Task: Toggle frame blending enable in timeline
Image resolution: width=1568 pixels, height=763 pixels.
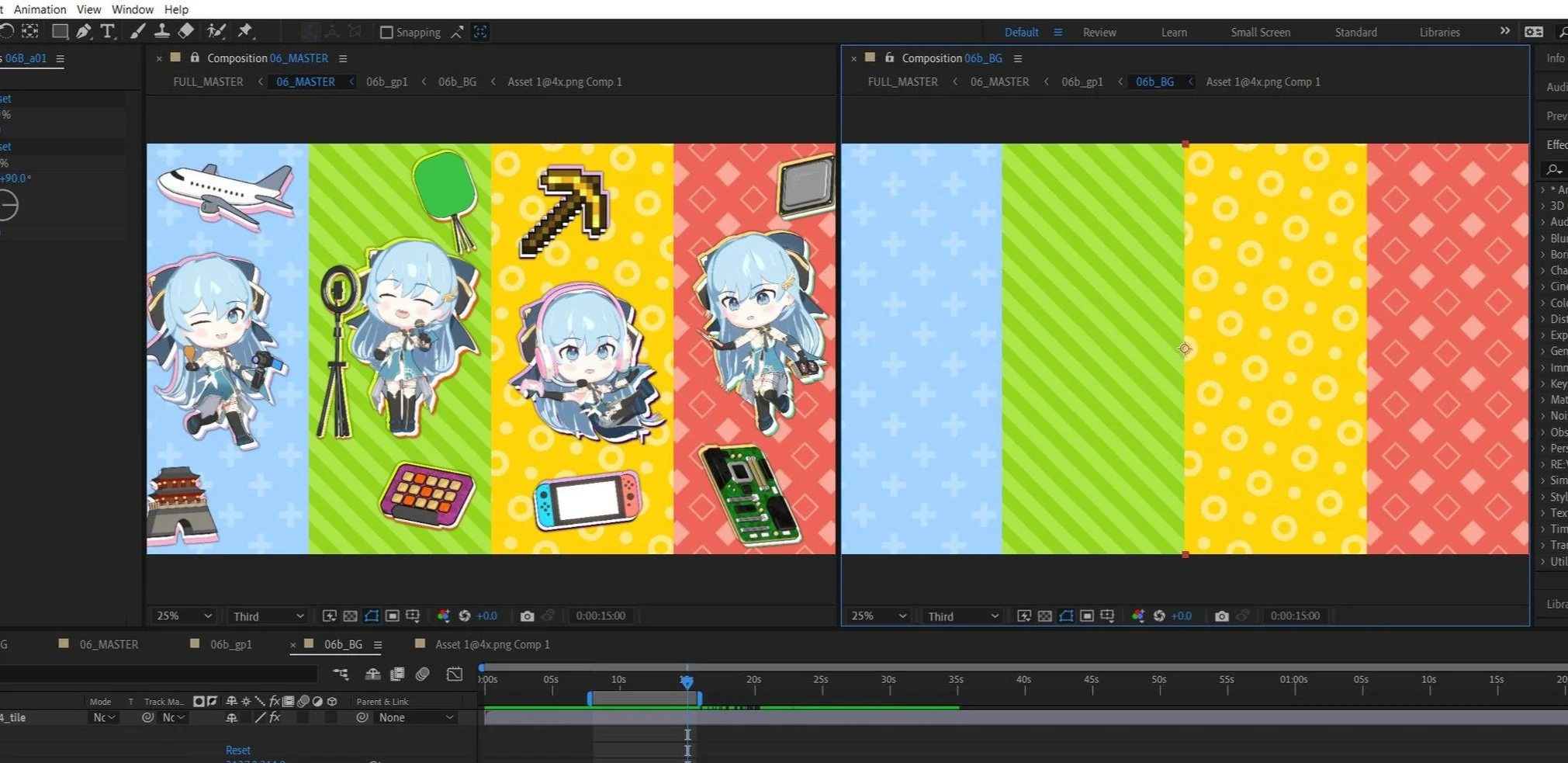Action: pyautogui.click(x=397, y=674)
